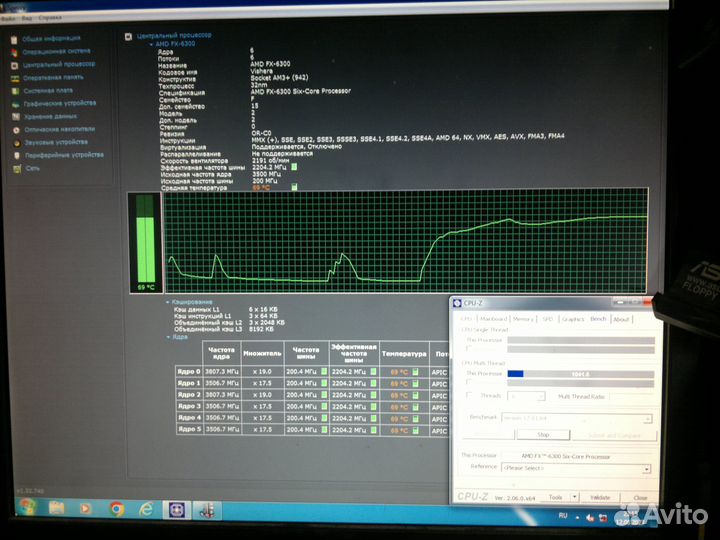Collapse the AMD FX-6300 tree node

pos(151,45)
